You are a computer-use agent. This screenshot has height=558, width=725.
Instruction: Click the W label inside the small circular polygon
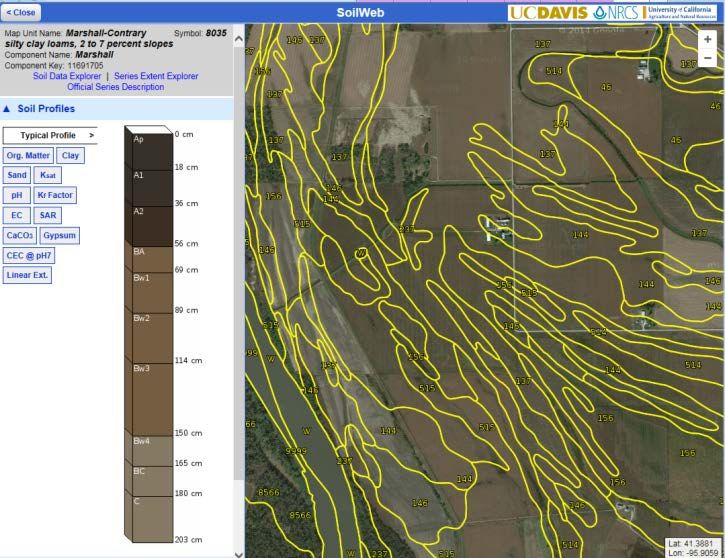click(x=362, y=253)
